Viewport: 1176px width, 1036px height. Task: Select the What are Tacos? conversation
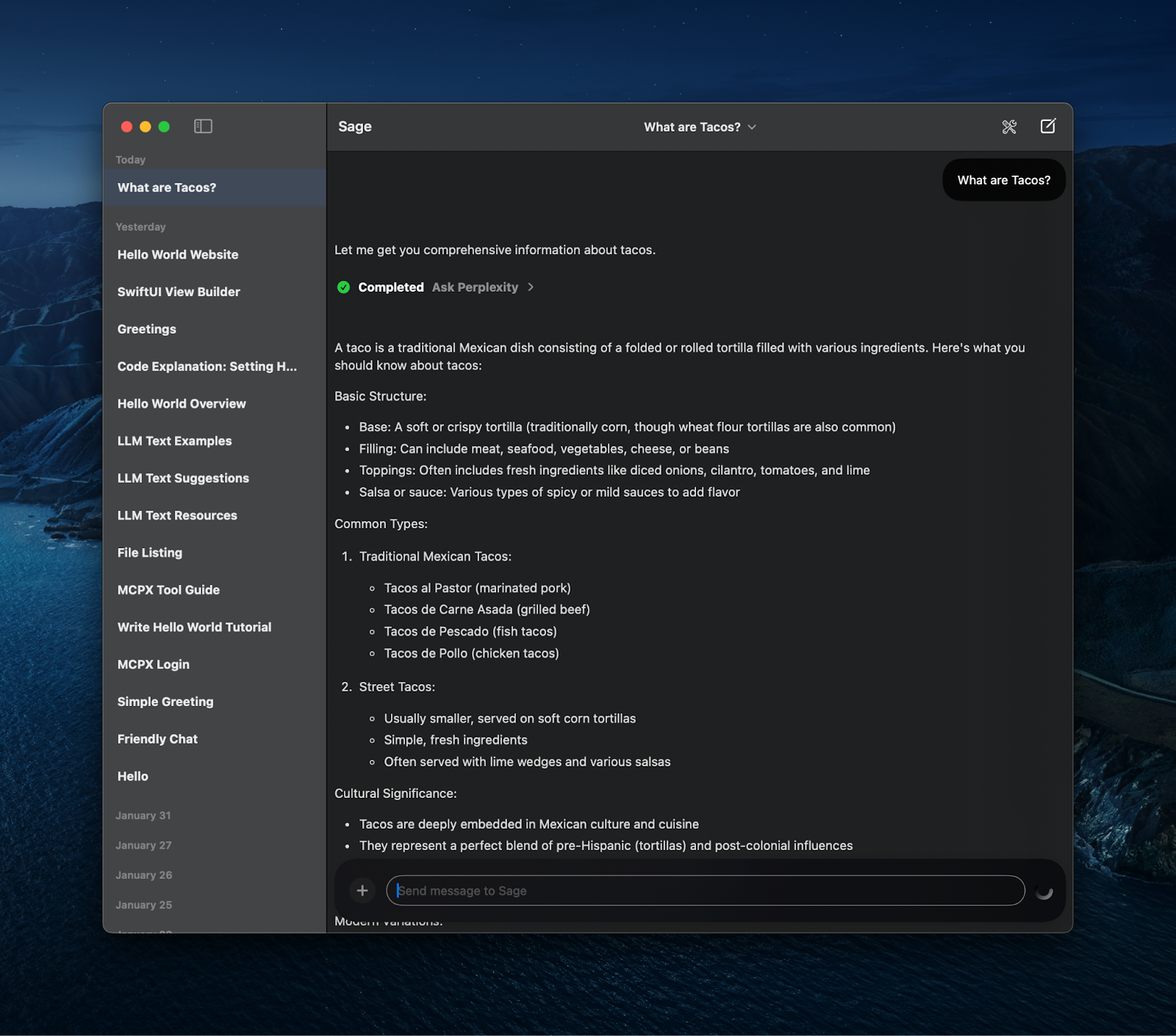[x=215, y=187]
